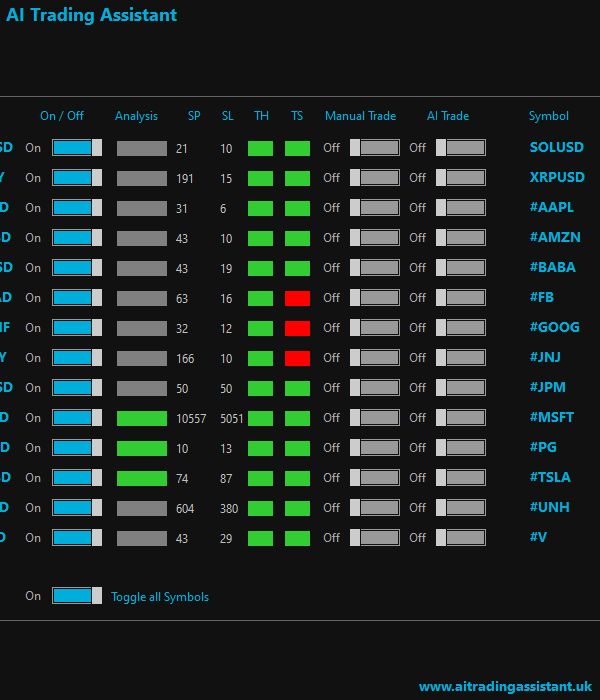Enable AI Trade for #UNH
Viewport: 600px width, 700px height.
[x=461, y=508]
